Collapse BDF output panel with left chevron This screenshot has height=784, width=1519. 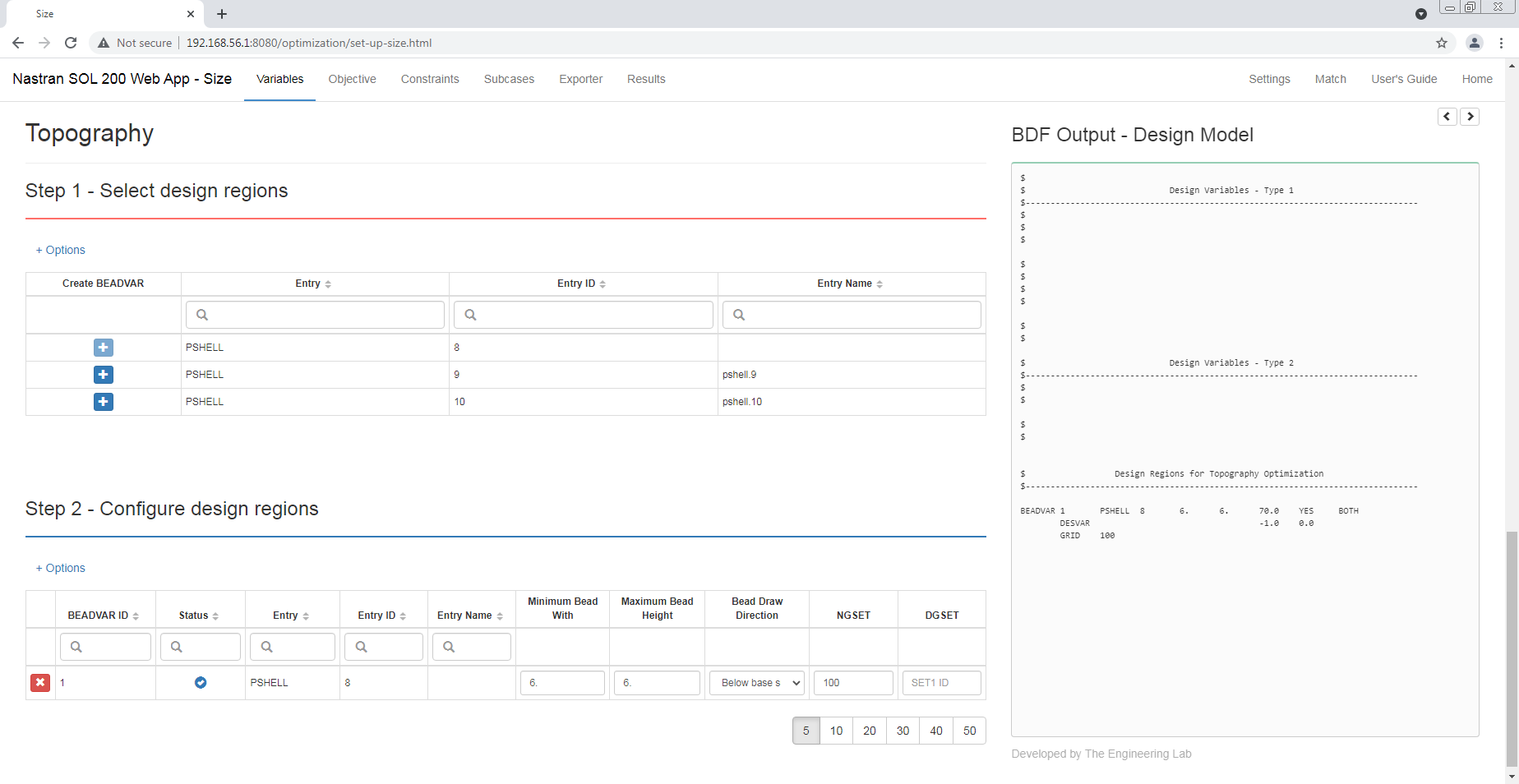tap(1447, 117)
